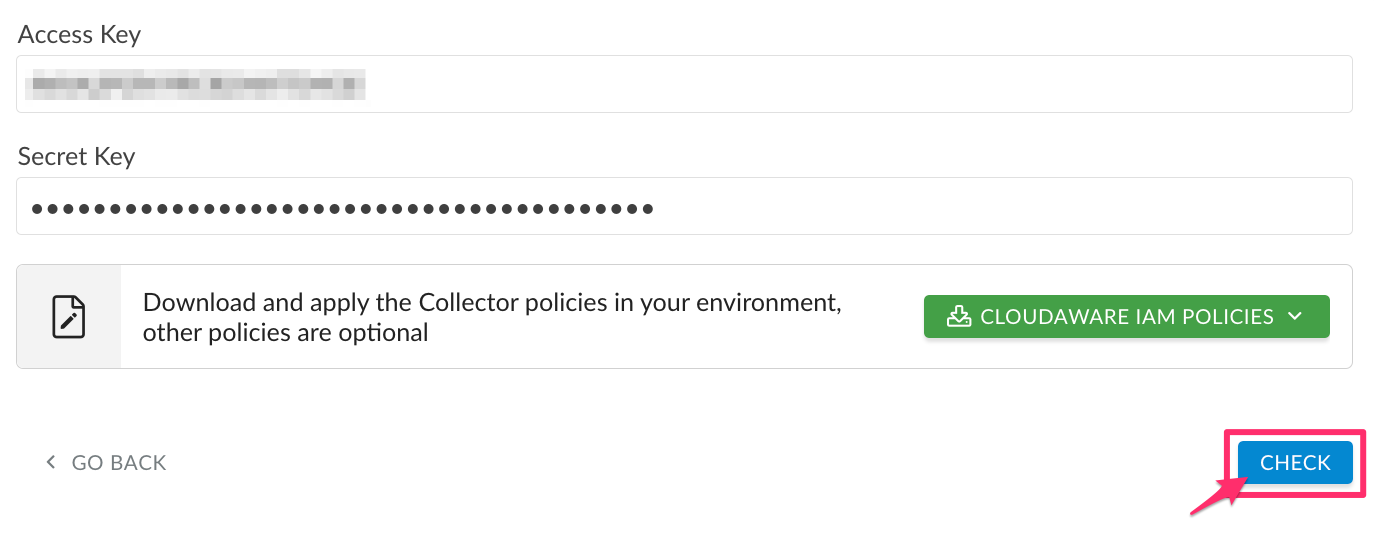Screen dimensions: 1374x556
Task: Click the masked Secret Key dots
Action: 342,209
